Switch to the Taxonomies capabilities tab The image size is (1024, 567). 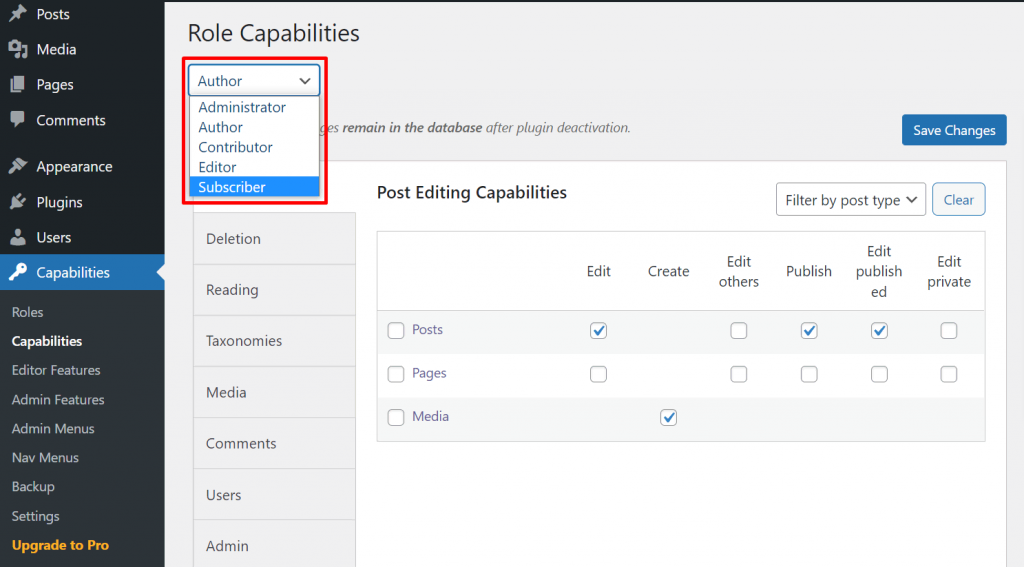coord(244,341)
